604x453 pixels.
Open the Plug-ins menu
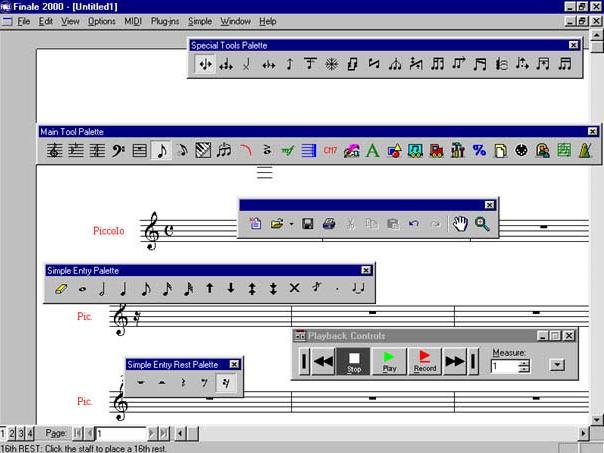coord(165,21)
